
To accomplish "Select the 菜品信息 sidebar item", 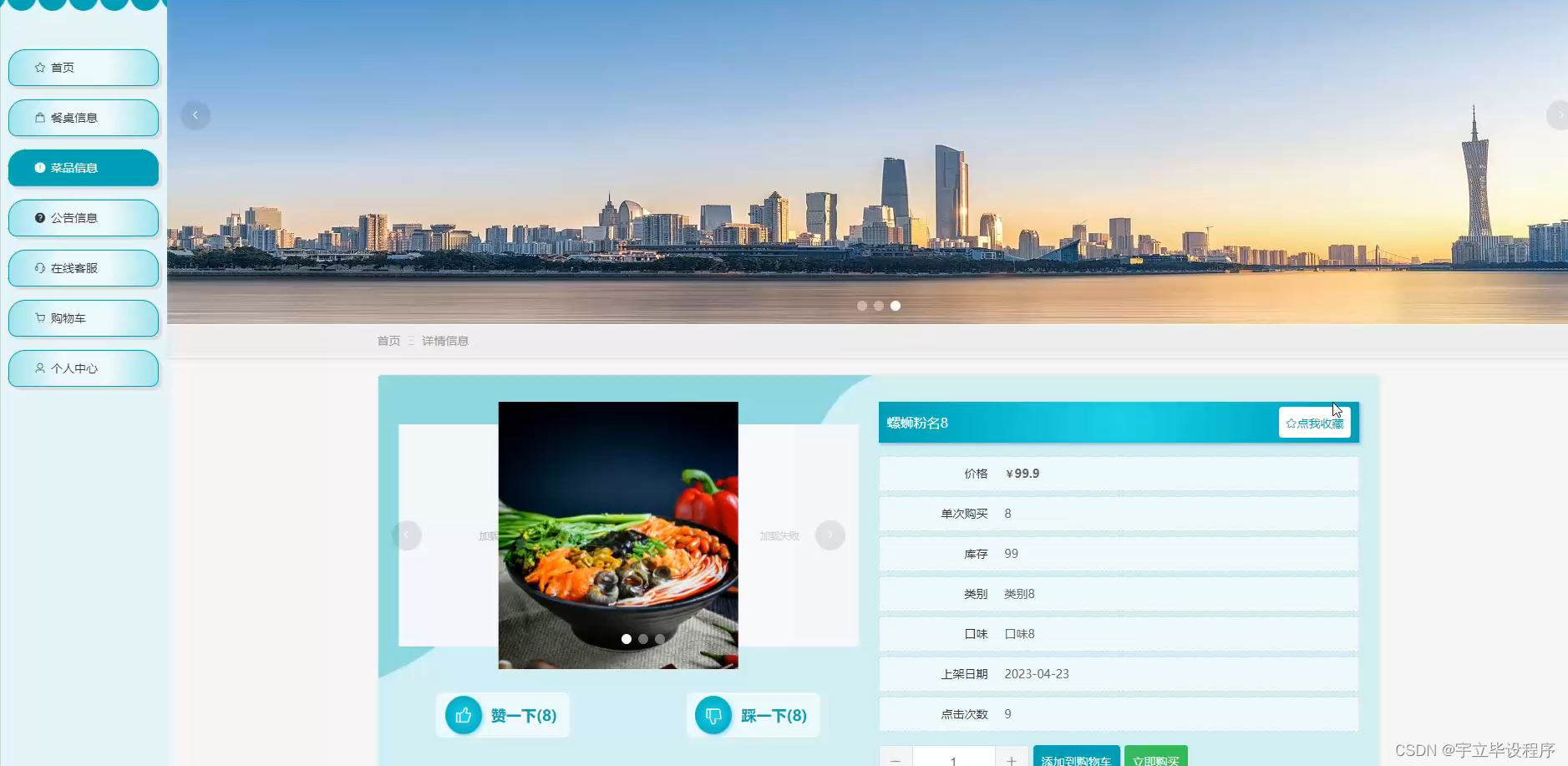I will click(84, 168).
